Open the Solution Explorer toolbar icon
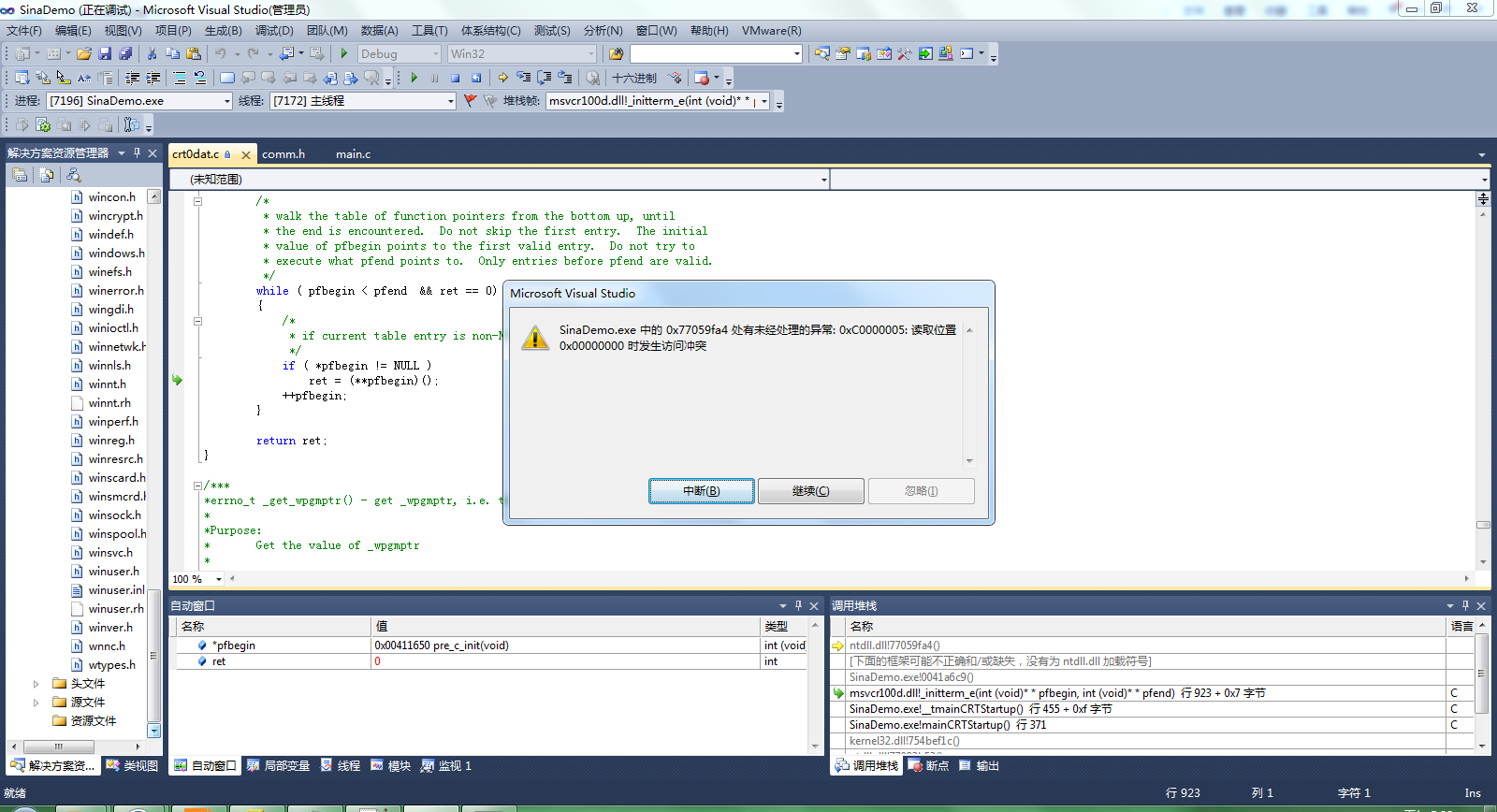The width and height of the screenshot is (1497, 812). click(x=822, y=54)
